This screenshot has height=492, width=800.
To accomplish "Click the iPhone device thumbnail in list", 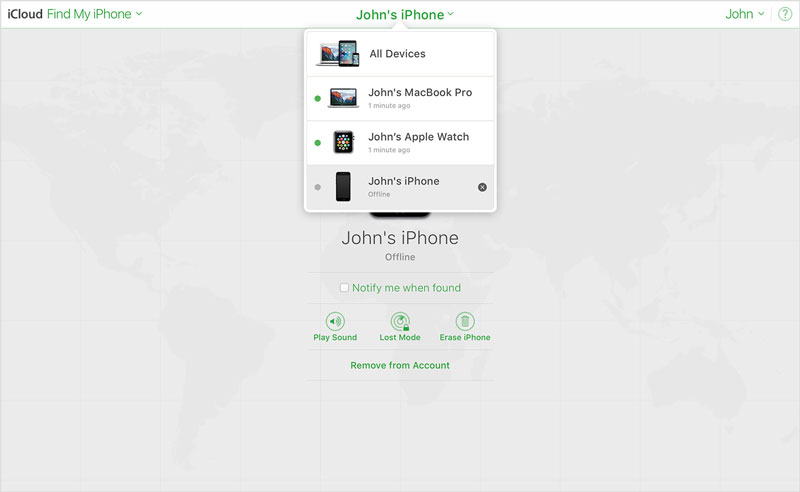I will tap(343, 187).
